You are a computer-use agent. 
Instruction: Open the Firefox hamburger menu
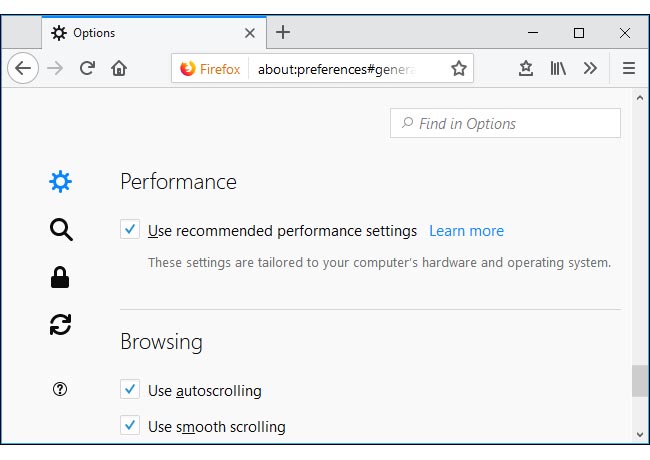point(629,68)
